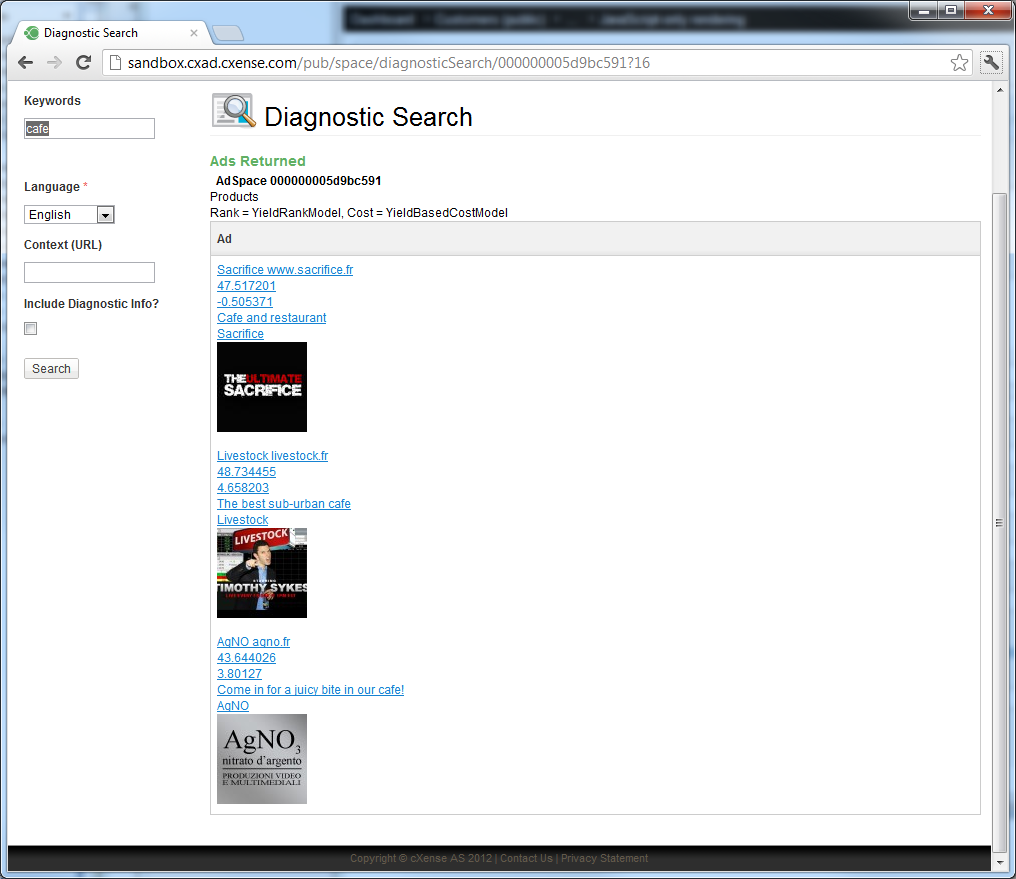Bookmark this page with the star icon

coord(959,63)
